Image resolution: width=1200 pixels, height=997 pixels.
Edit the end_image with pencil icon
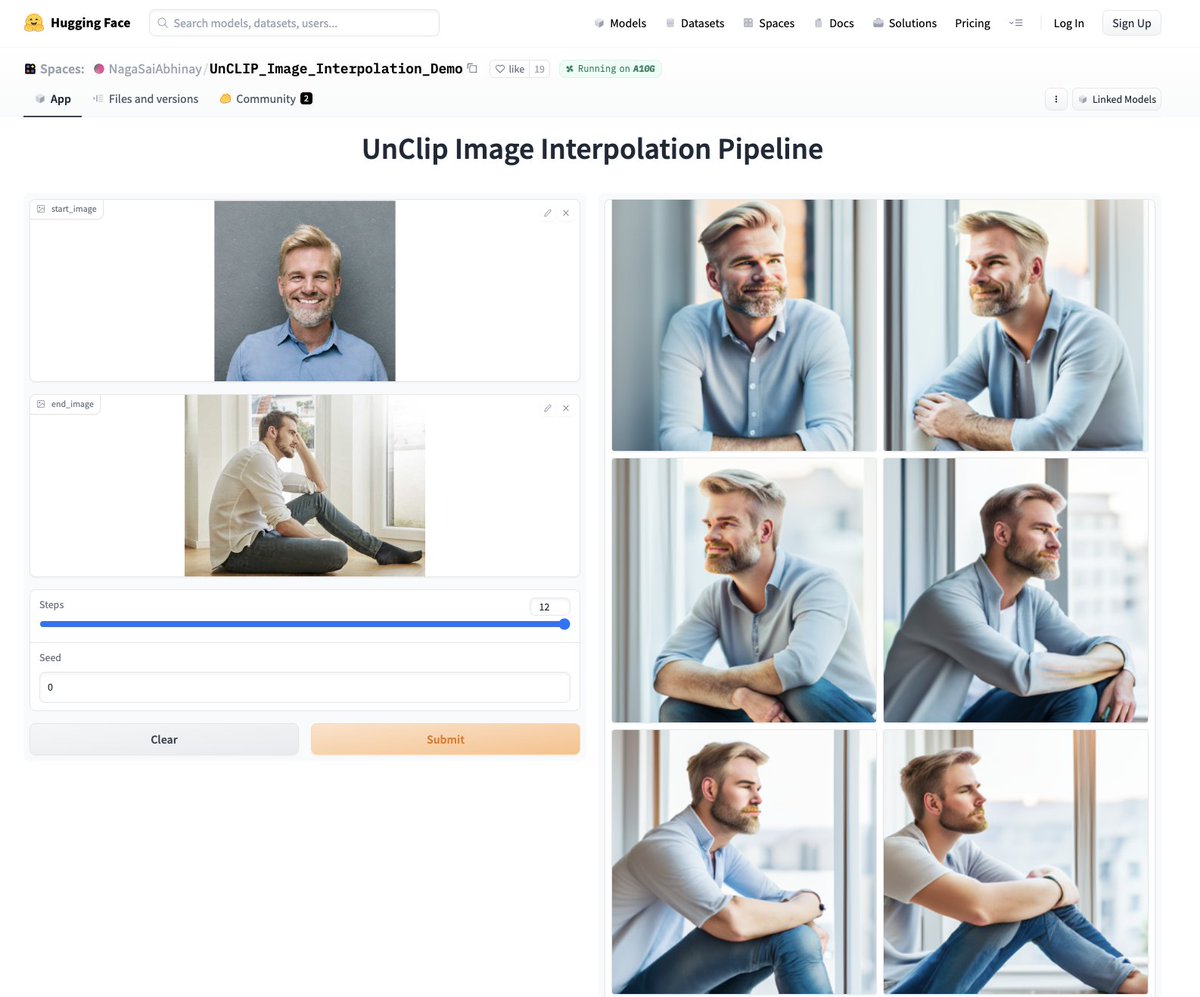[548, 408]
